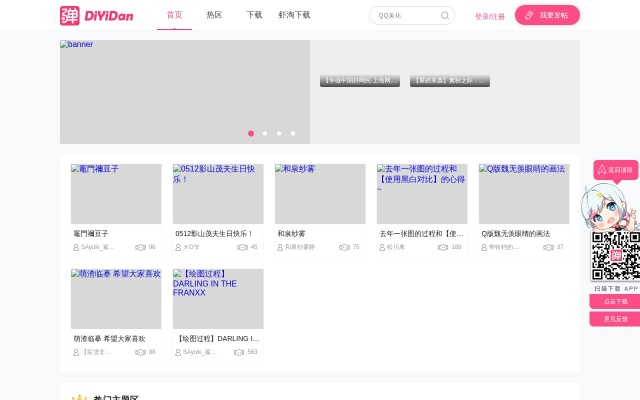Open the 热区 navigation tab

pos(214,16)
